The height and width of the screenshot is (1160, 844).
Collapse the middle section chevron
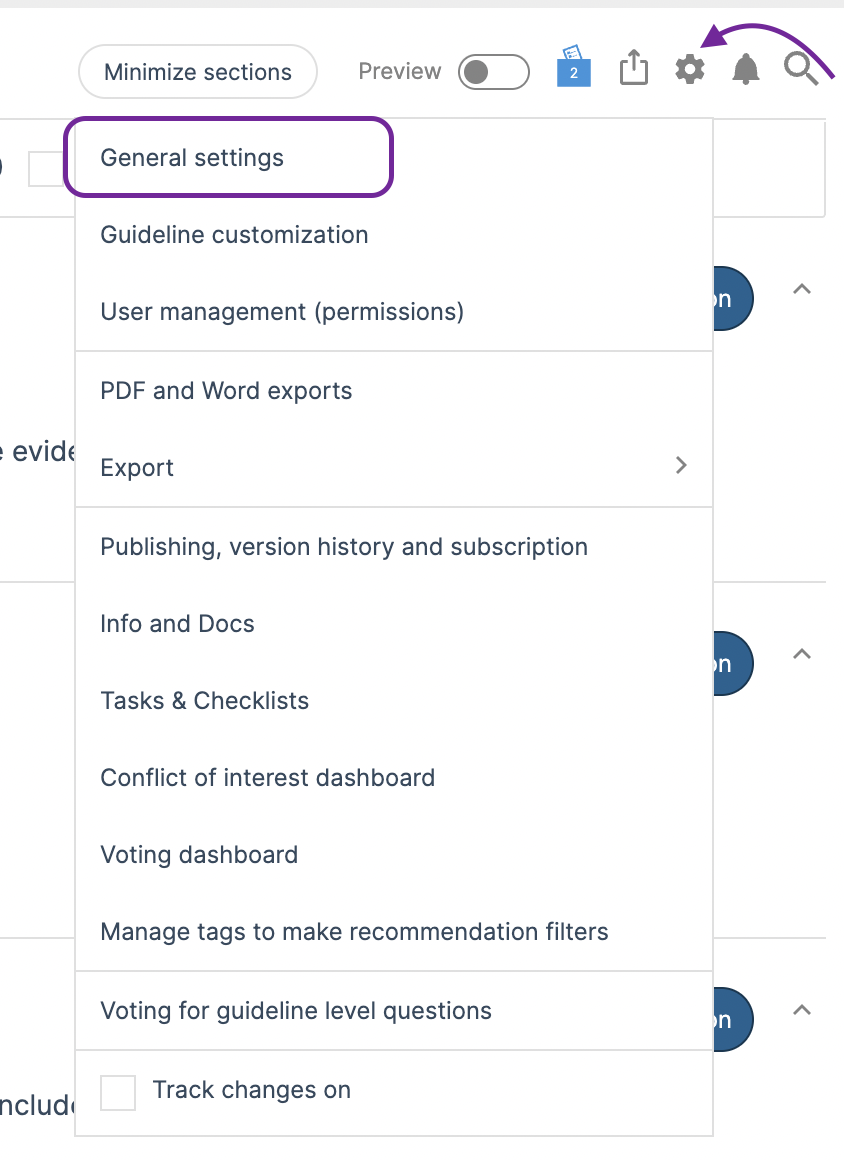801,654
